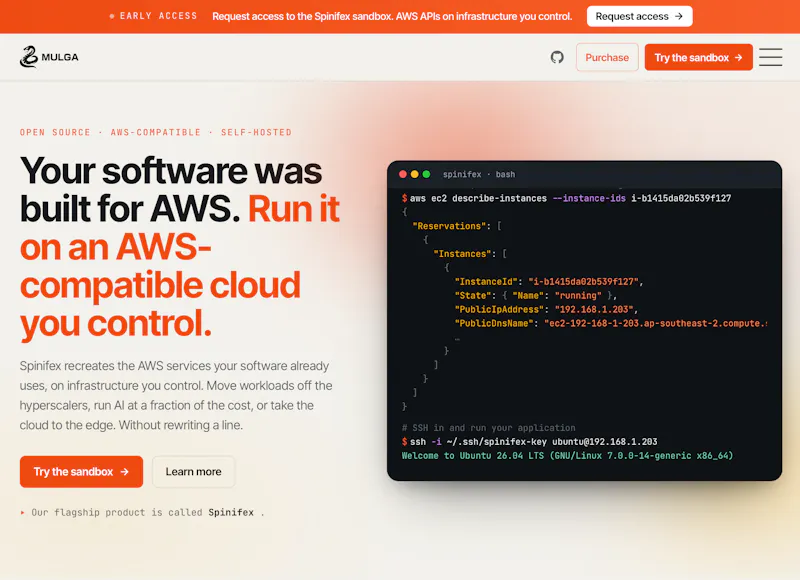Viewport: 800px width, 580px height.
Task: Click header Try the sandbox button
Action: [x=698, y=58]
